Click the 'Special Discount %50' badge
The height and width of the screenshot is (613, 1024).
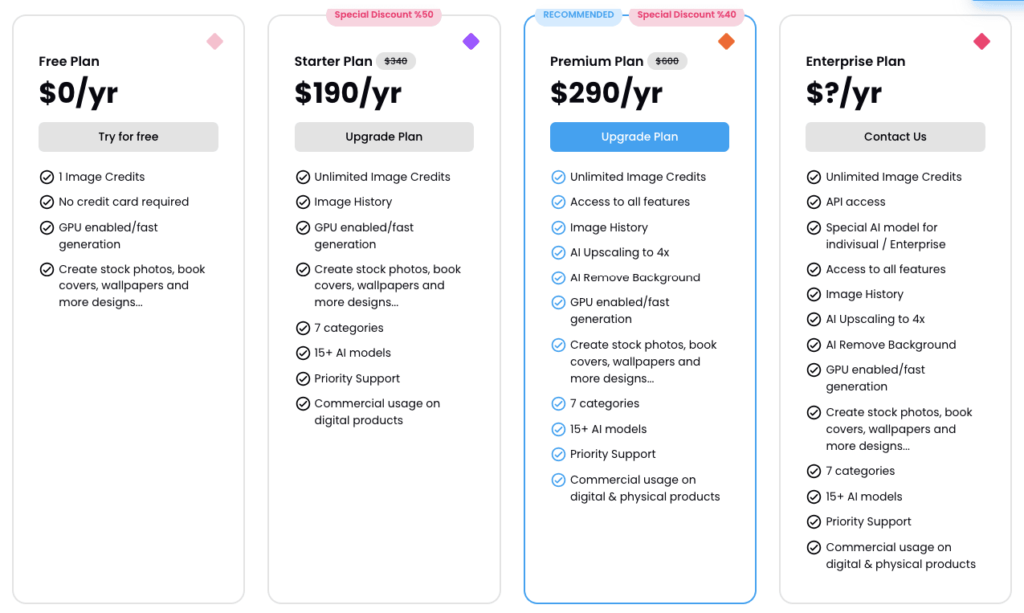[x=384, y=15]
